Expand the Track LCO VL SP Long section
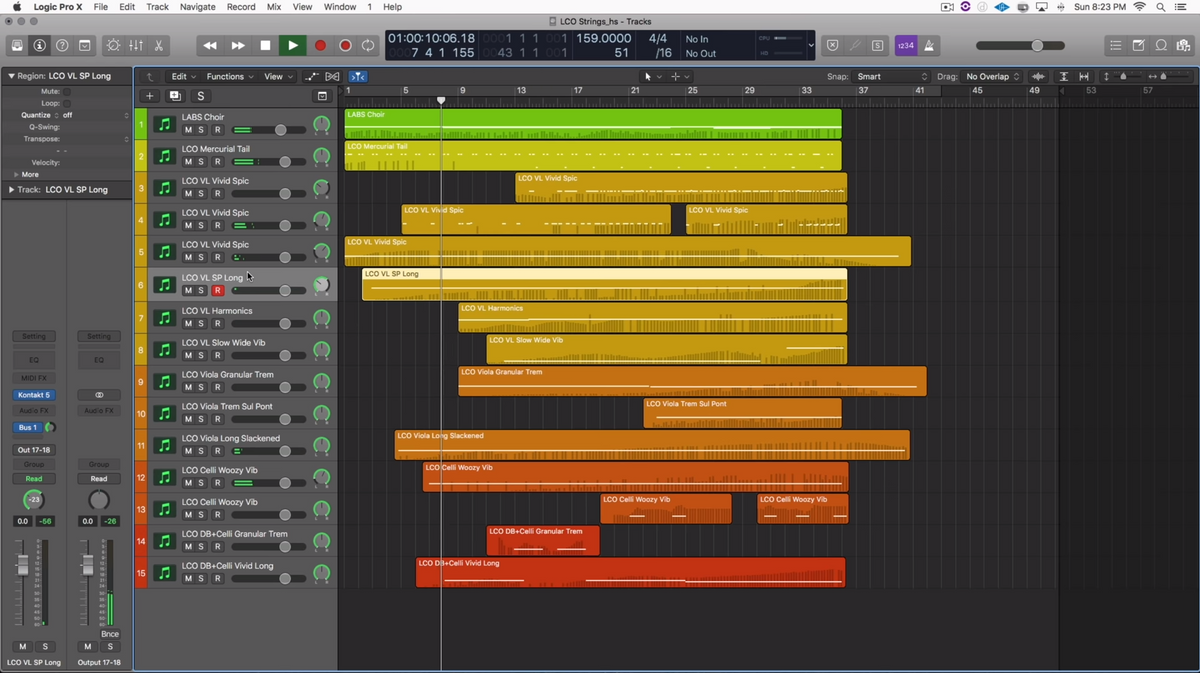 pyautogui.click(x=11, y=190)
